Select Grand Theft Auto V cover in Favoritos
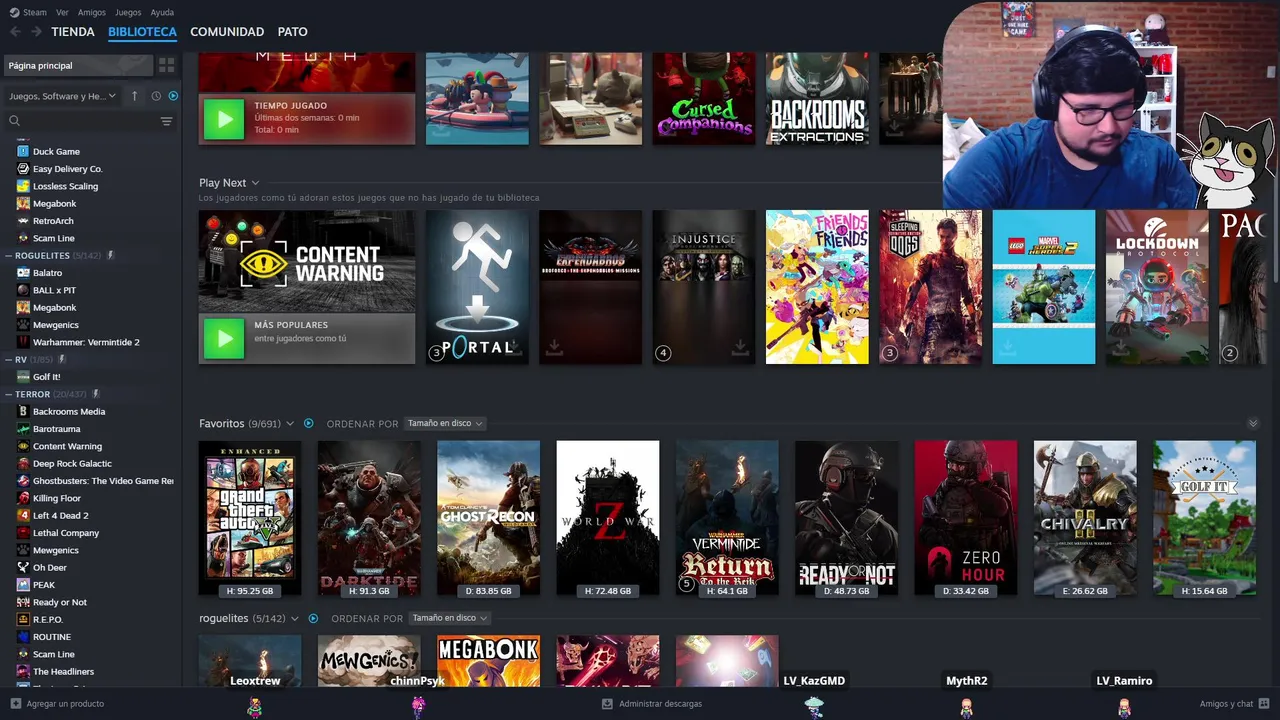 (x=250, y=518)
